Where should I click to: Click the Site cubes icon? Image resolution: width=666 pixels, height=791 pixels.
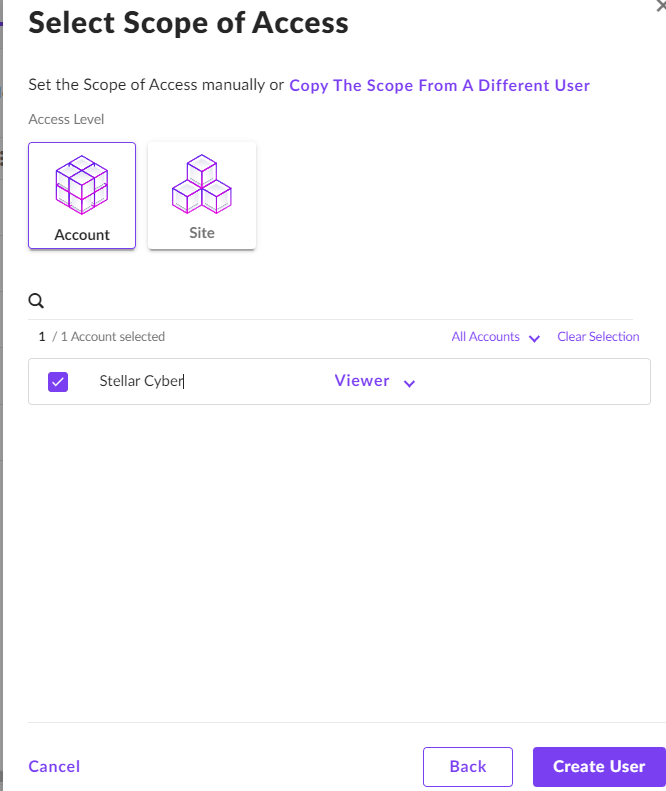coord(202,183)
